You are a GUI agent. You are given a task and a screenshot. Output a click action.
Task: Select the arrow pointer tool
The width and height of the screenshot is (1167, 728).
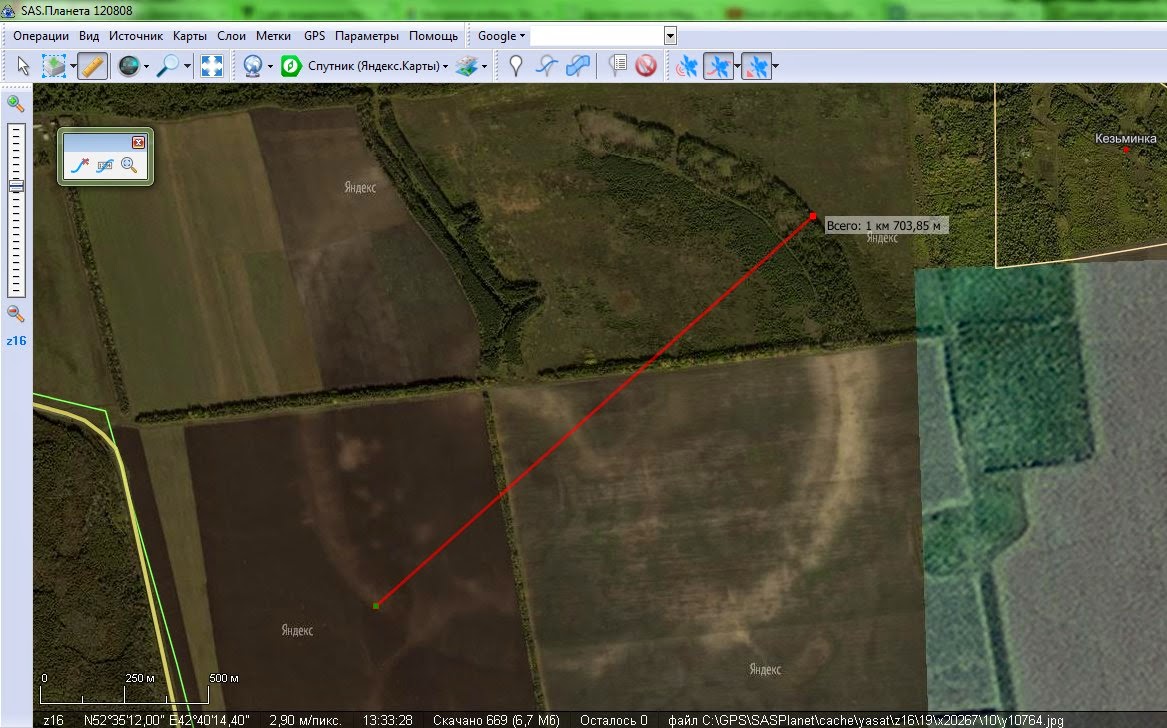coord(23,66)
